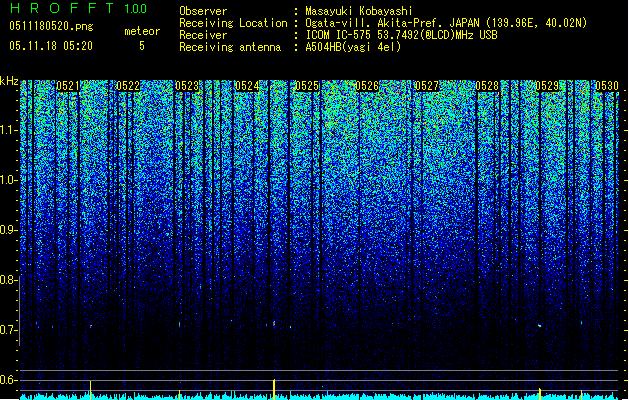Click the Observer label

pos(203,11)
